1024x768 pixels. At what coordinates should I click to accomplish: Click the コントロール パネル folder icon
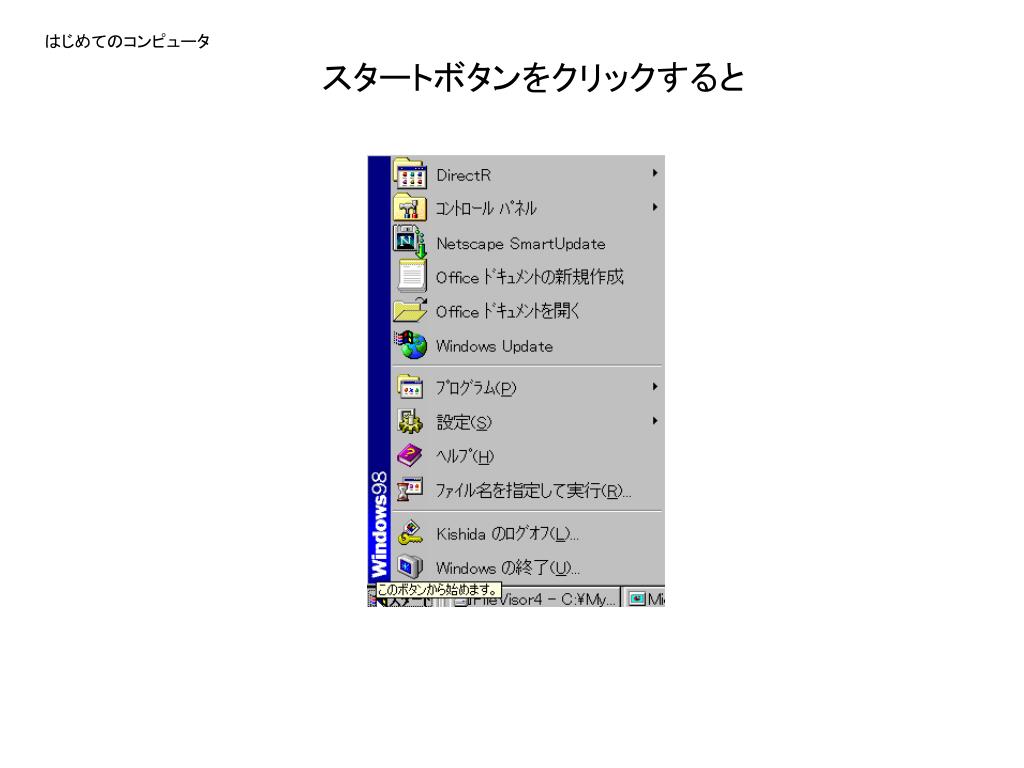pyautogui.click(x=410, y=208)
